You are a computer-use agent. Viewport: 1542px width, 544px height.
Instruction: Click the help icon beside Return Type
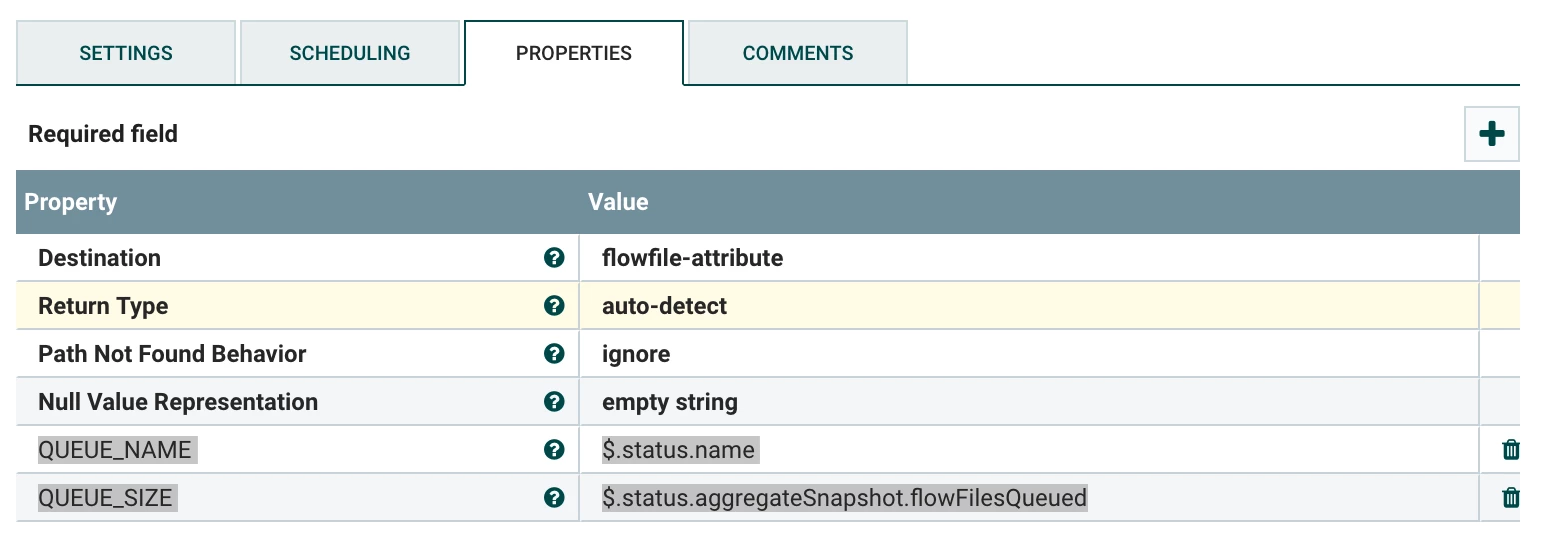click(x=554, y=306)
